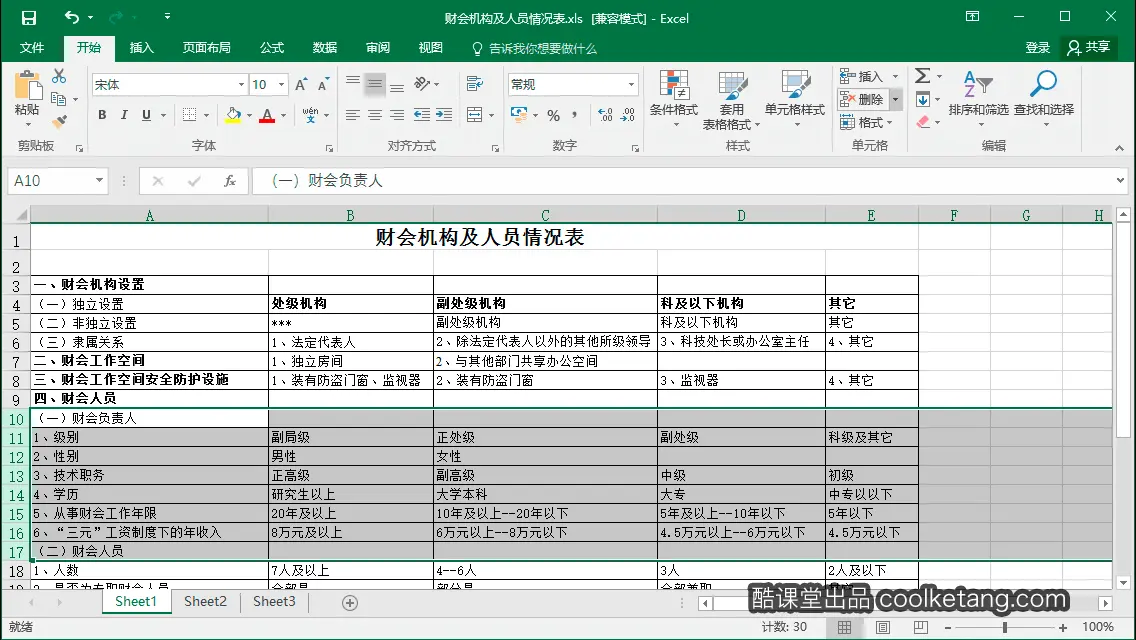Toggle Italic formatting

[124, 115]
